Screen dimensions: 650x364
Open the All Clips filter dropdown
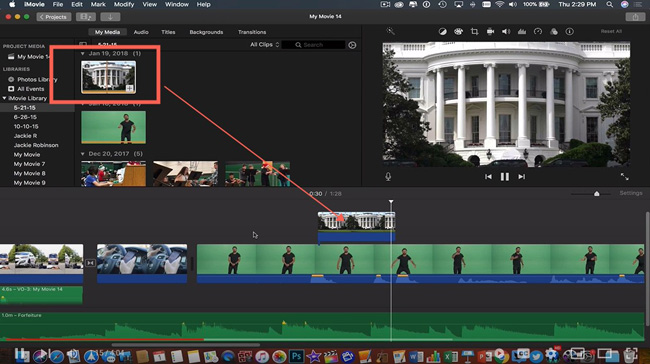[x=264, y=45]
